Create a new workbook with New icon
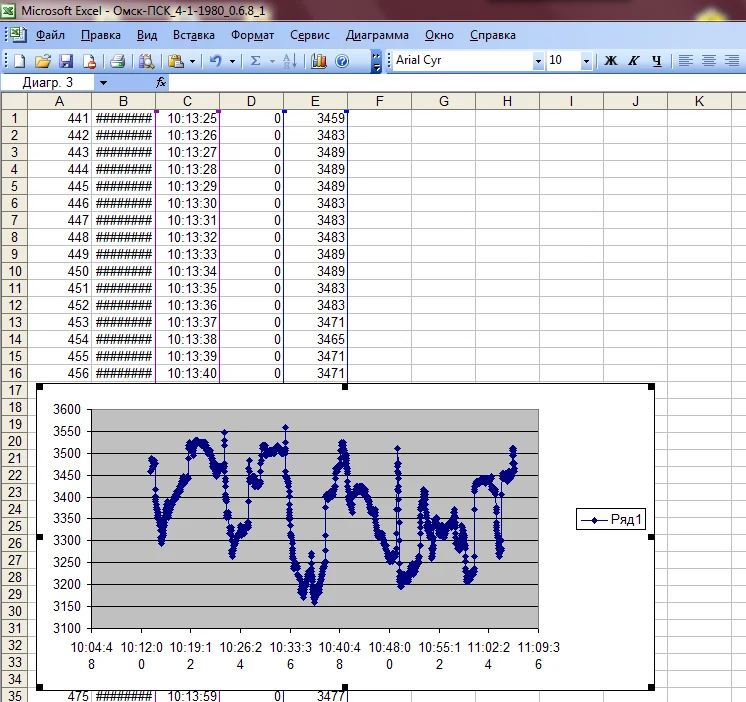746x702 pixels. tap(19, 61)
